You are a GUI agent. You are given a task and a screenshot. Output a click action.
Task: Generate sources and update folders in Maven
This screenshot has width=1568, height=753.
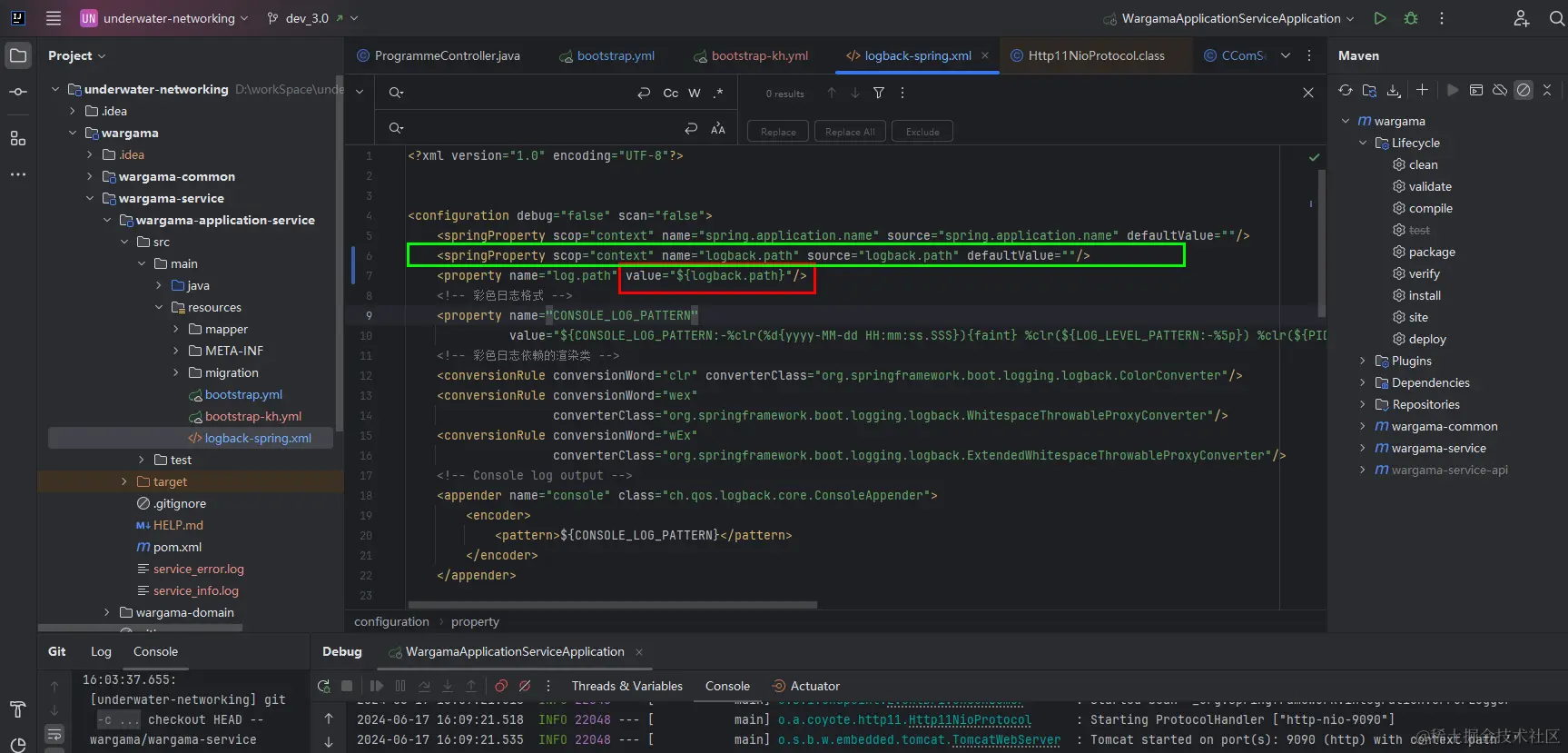[x=1370, y=90]
